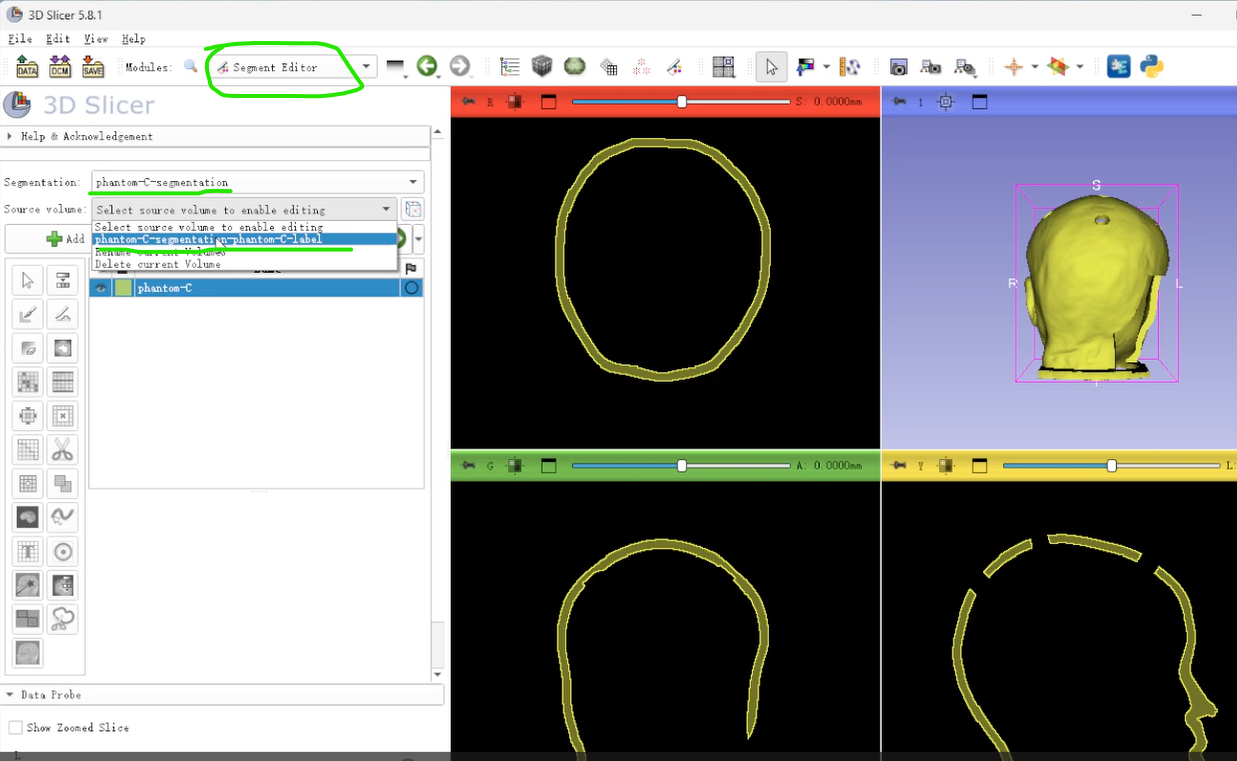Open the File menu
1237x761 pixels.
[20, 38]
